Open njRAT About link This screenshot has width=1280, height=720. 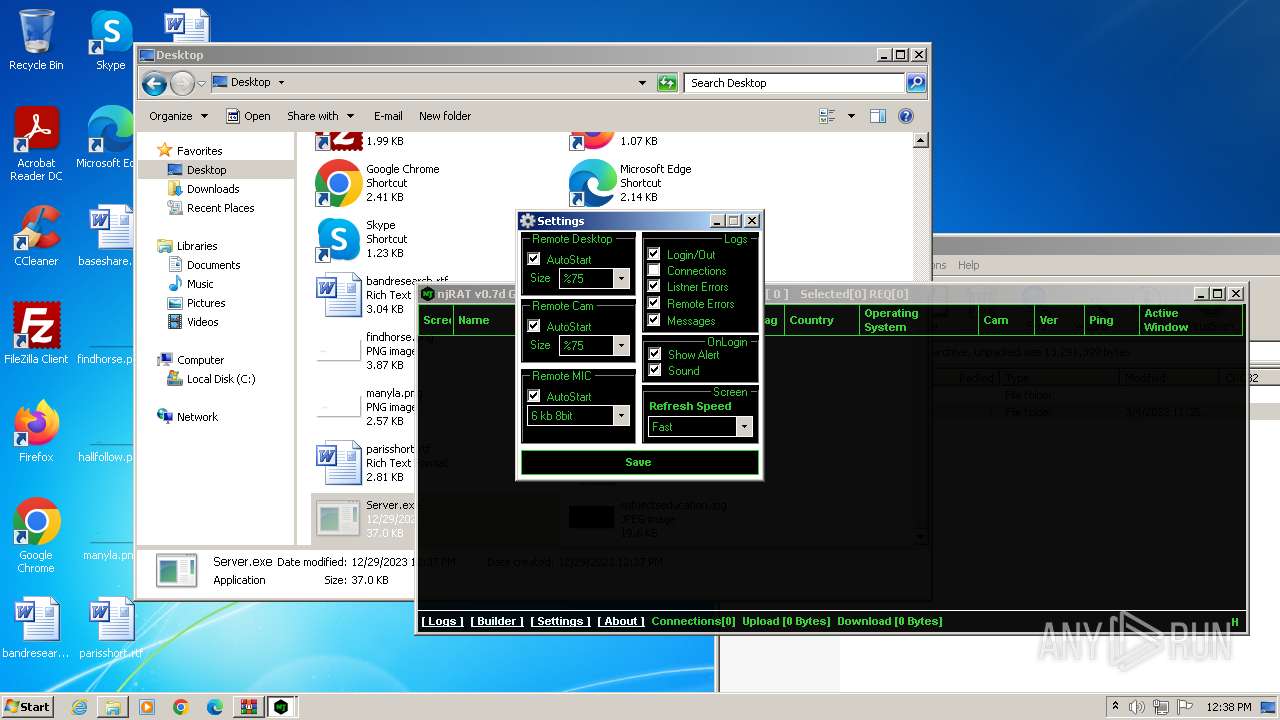point(621,621)
